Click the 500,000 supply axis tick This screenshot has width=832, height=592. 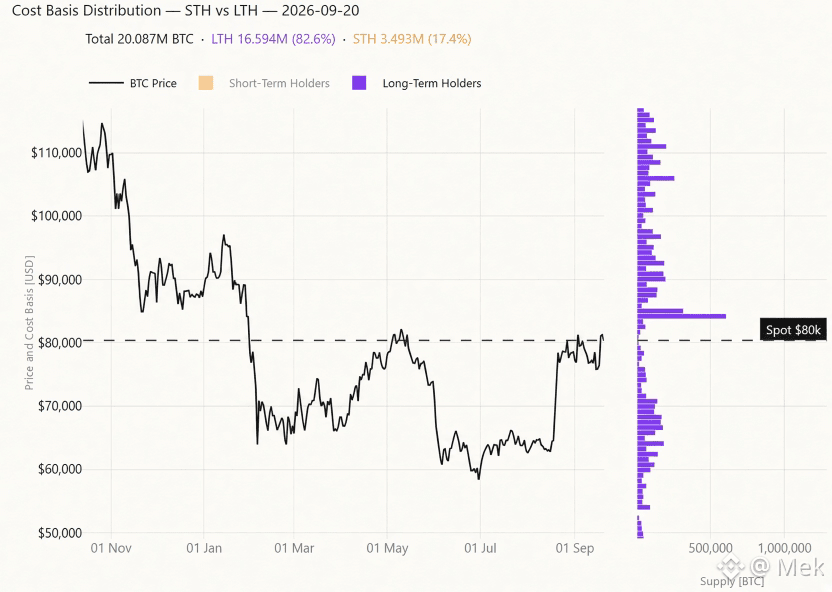click(710, 548)
